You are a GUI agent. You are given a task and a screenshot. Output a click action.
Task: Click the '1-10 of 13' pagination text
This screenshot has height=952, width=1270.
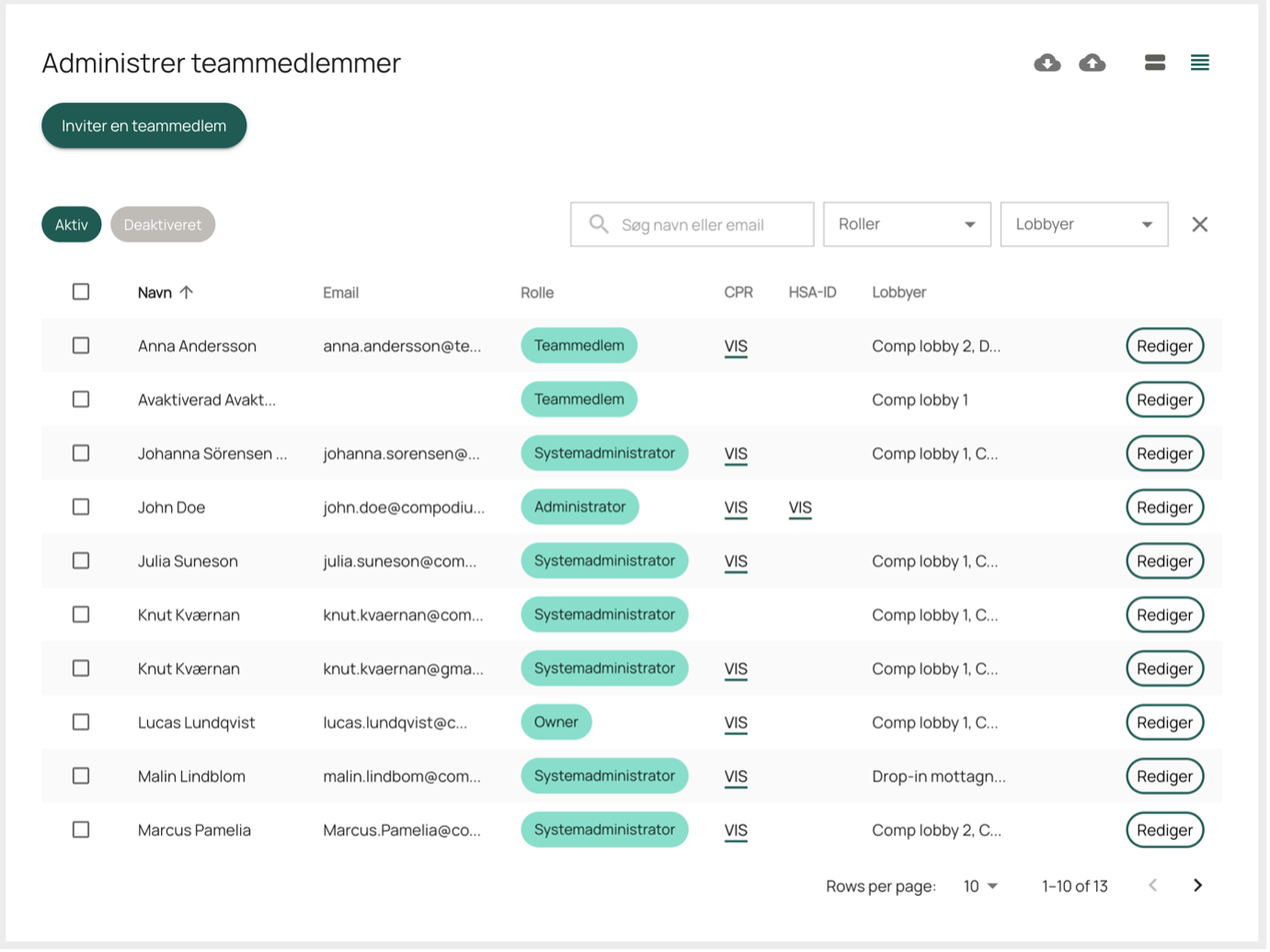[1074, 886]
